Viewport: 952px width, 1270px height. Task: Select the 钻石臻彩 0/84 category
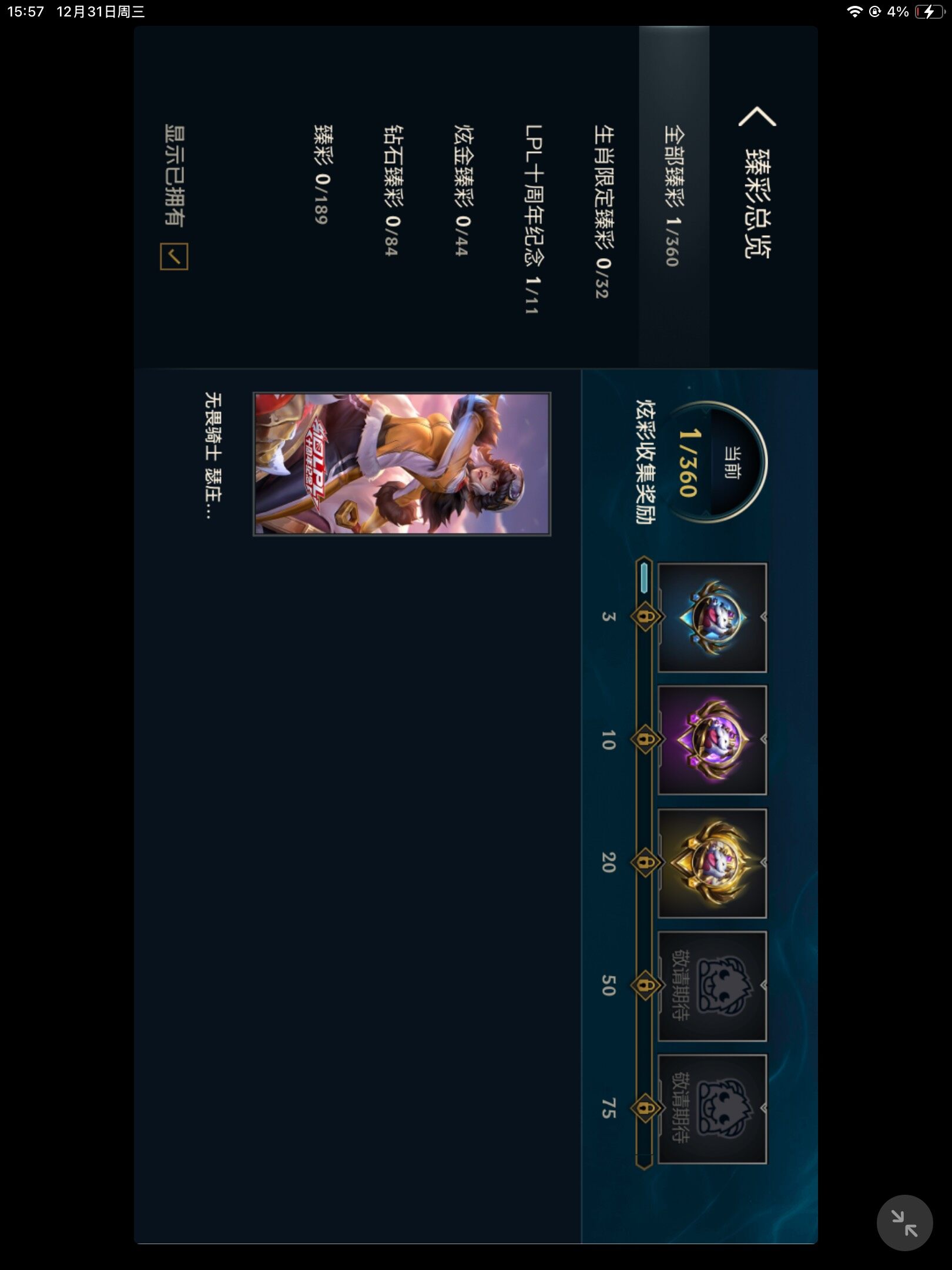coord(393,190)
